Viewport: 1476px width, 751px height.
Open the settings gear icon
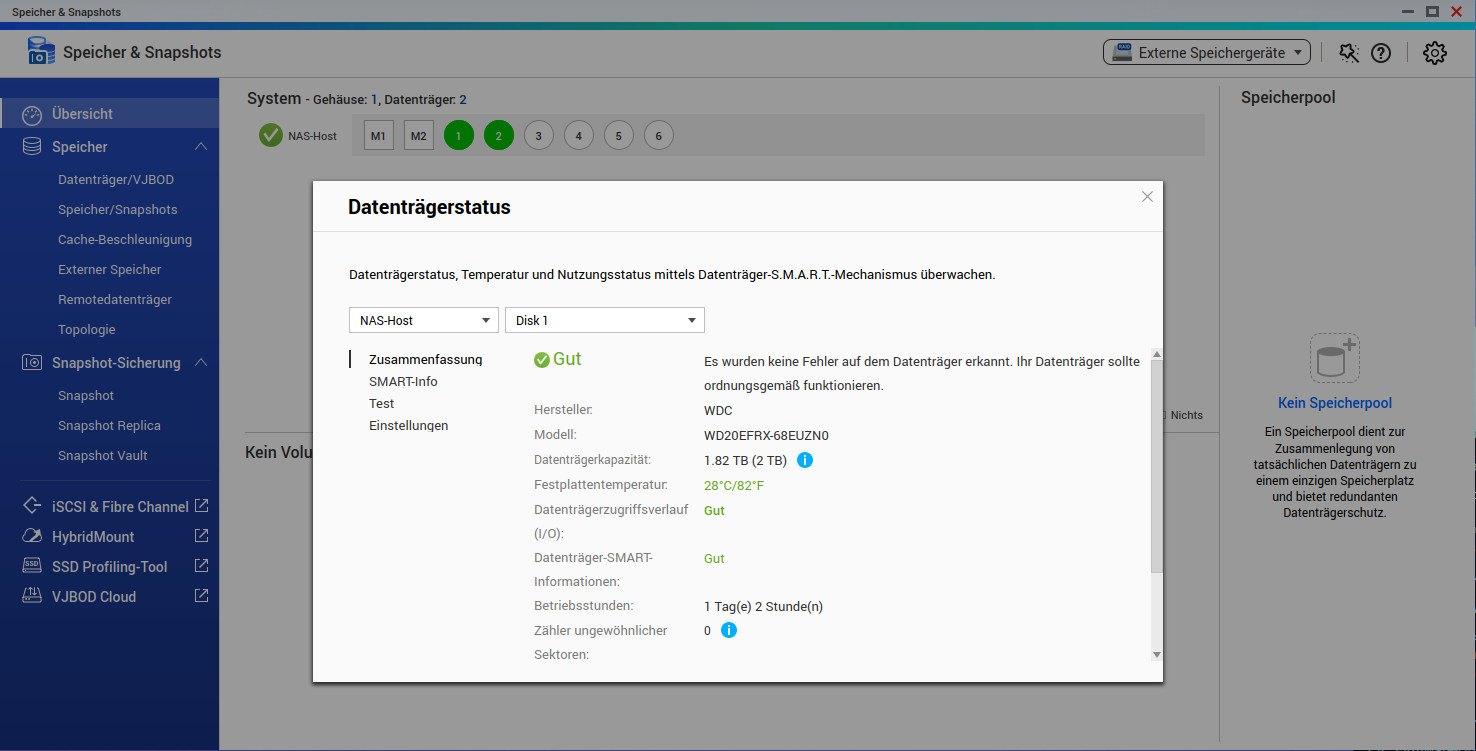(1434, 53)
